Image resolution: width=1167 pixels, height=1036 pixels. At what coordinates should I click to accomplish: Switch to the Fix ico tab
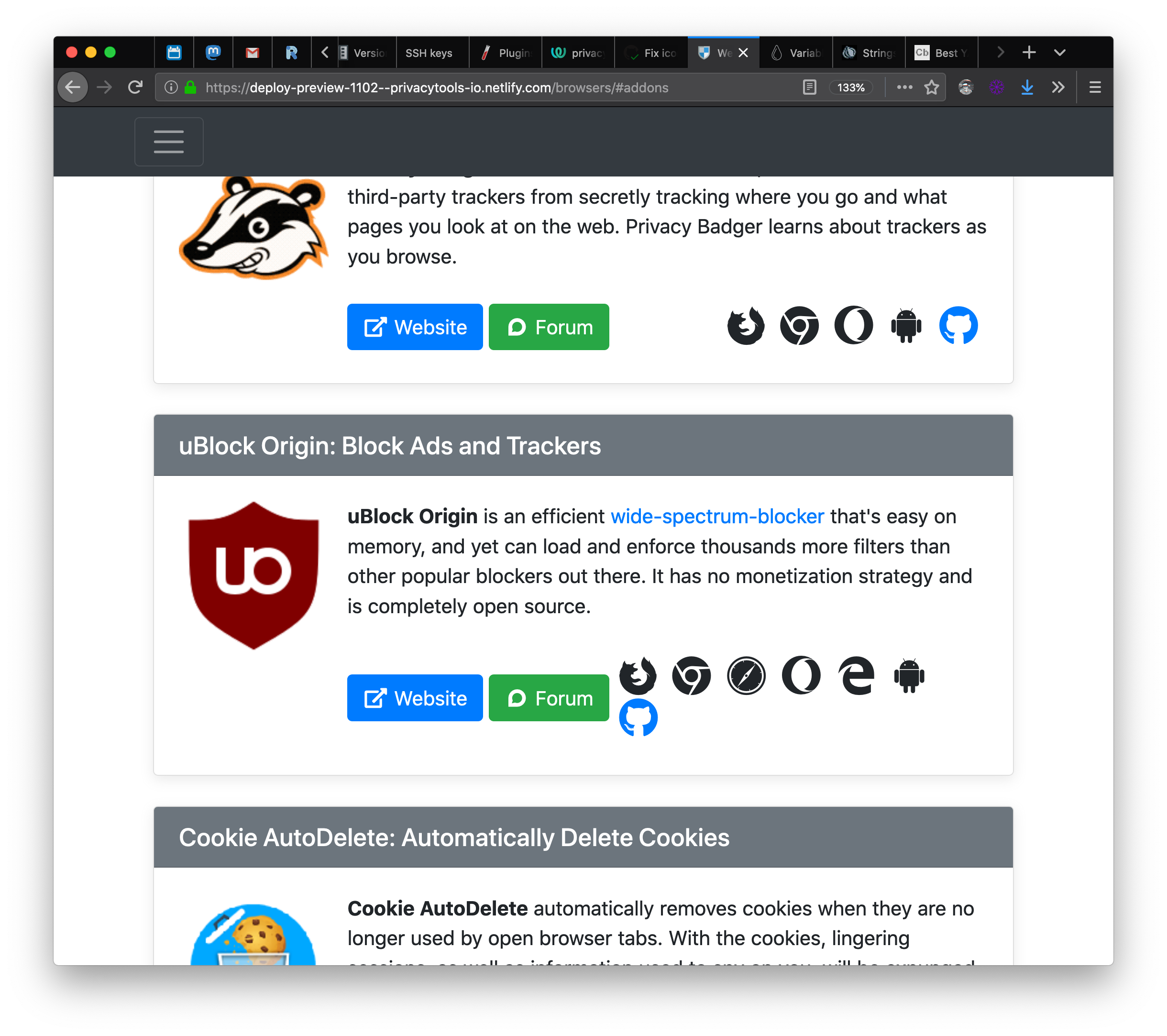coord(651,53)
